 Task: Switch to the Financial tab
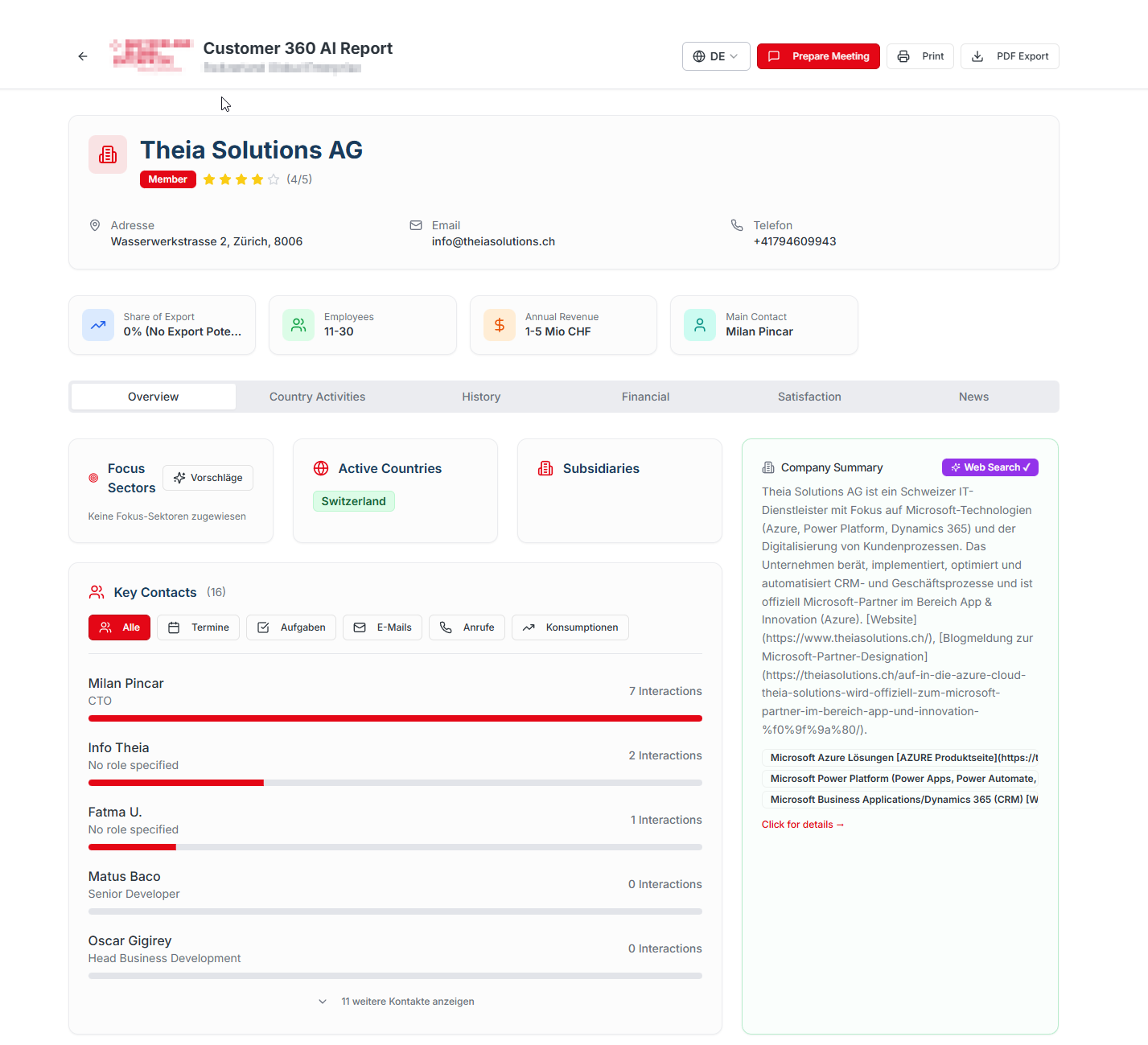click(645, 397)
